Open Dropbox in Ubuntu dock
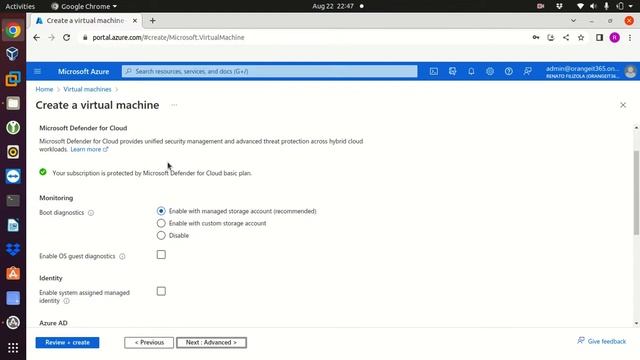Viewport: 640px width, 360px height. pos(13,249)
